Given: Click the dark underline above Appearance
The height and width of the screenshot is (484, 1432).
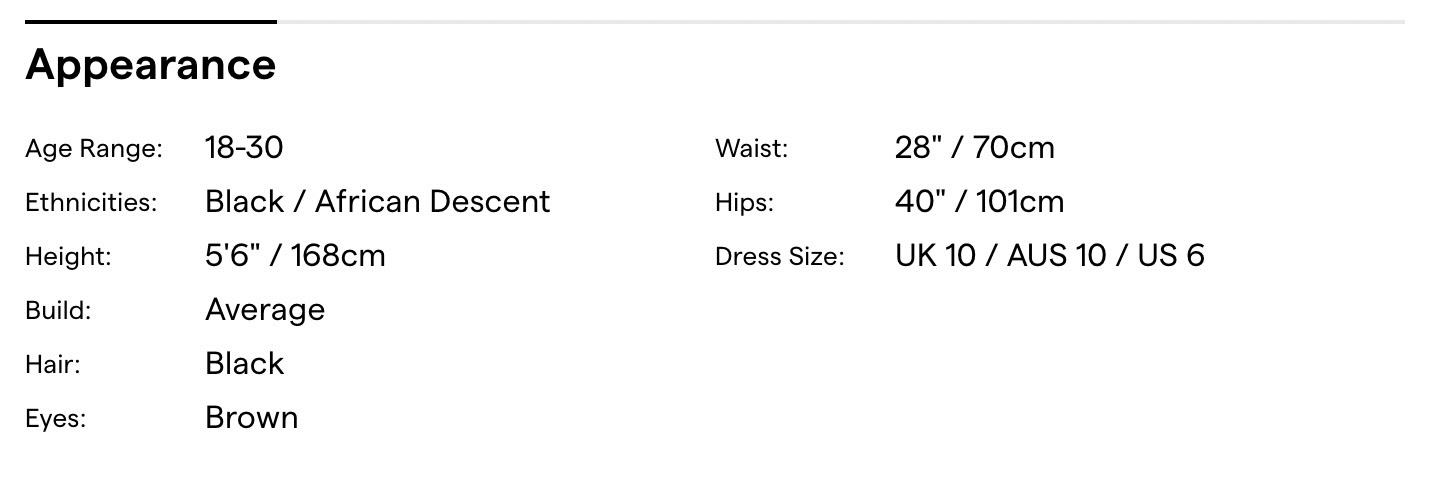Looking at the screenshot, I should click(x=150, y=21).
